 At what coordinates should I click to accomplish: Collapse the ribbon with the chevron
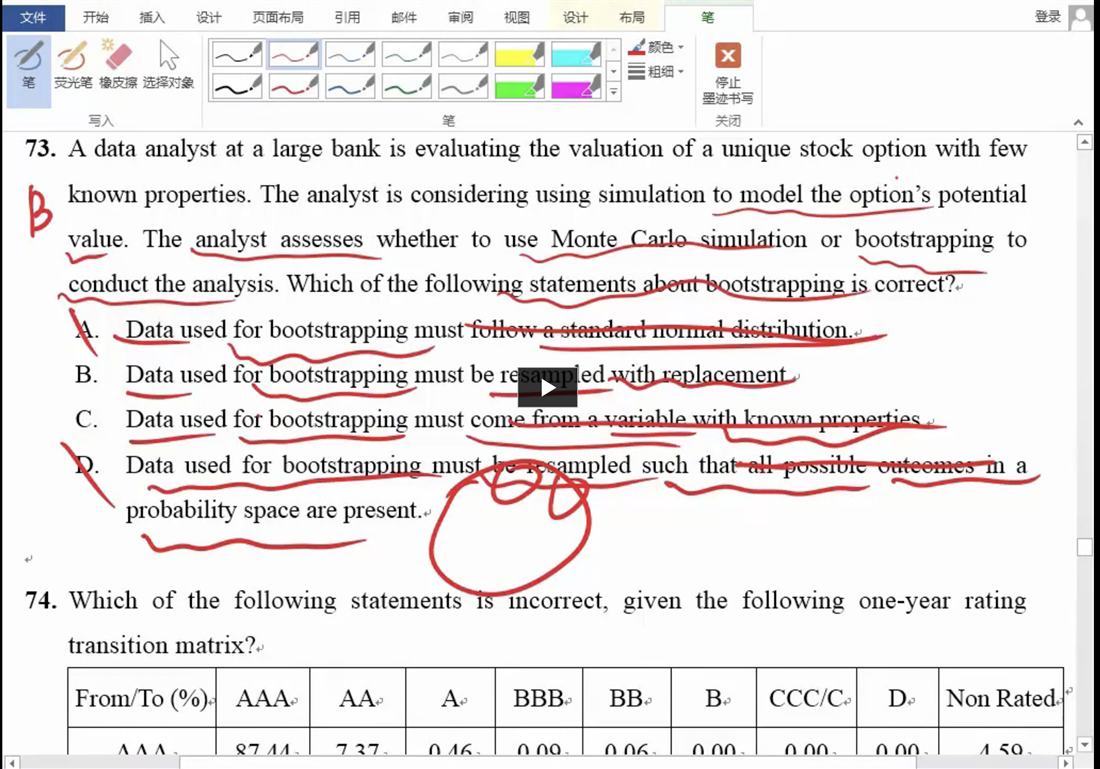click(1078, 122)
